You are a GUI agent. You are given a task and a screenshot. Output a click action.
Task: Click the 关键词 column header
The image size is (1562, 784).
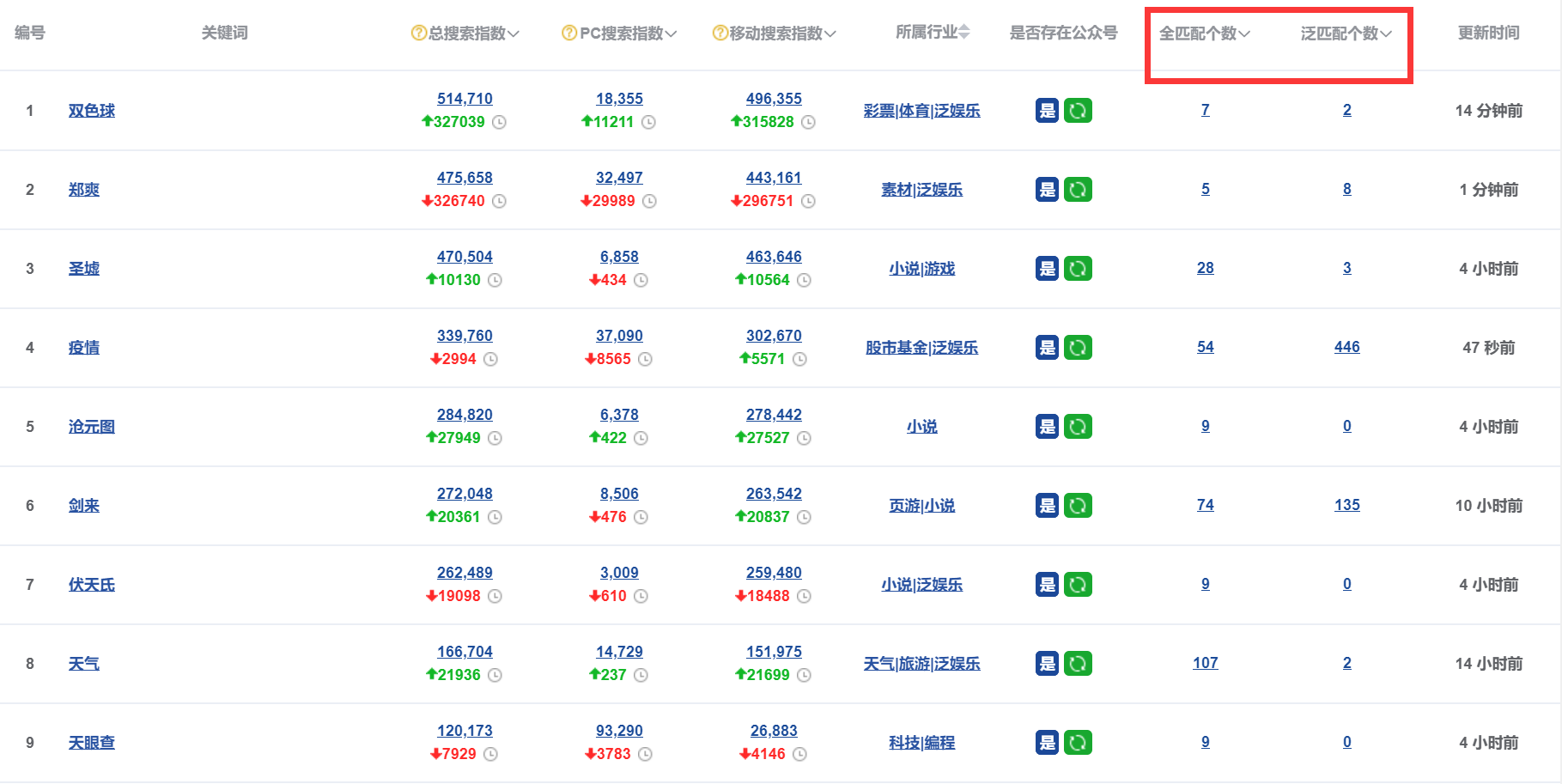pyautogui.click(x=222, y=33)
